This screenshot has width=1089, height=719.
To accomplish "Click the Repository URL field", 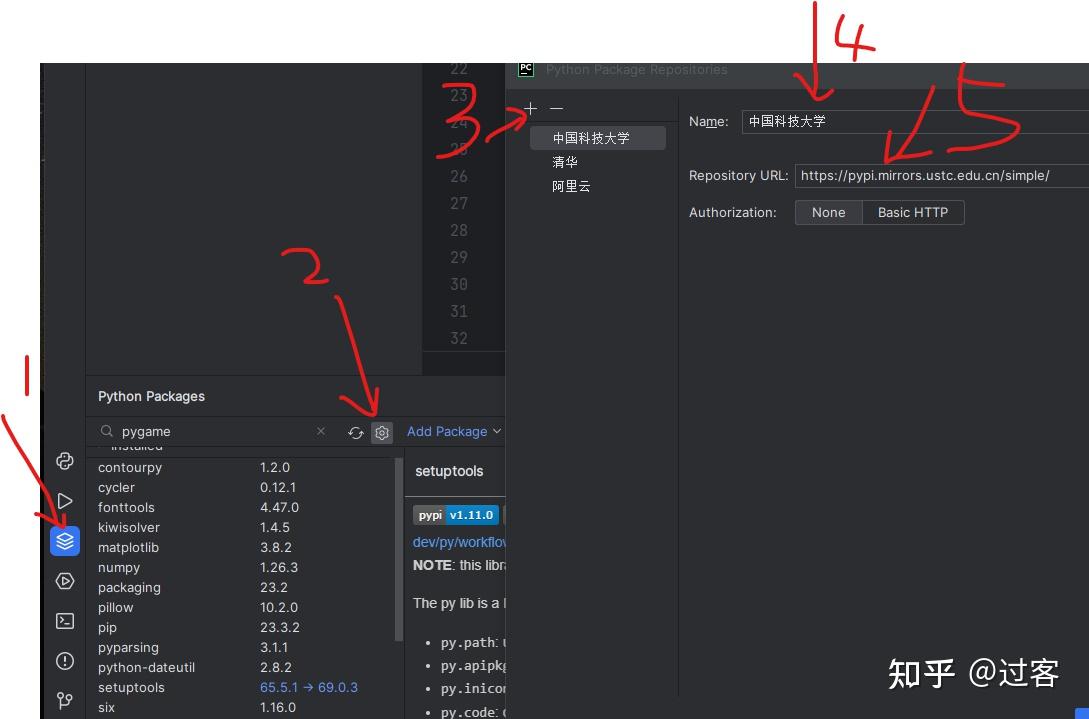I will pyautogui.click(x=942, y=176).
